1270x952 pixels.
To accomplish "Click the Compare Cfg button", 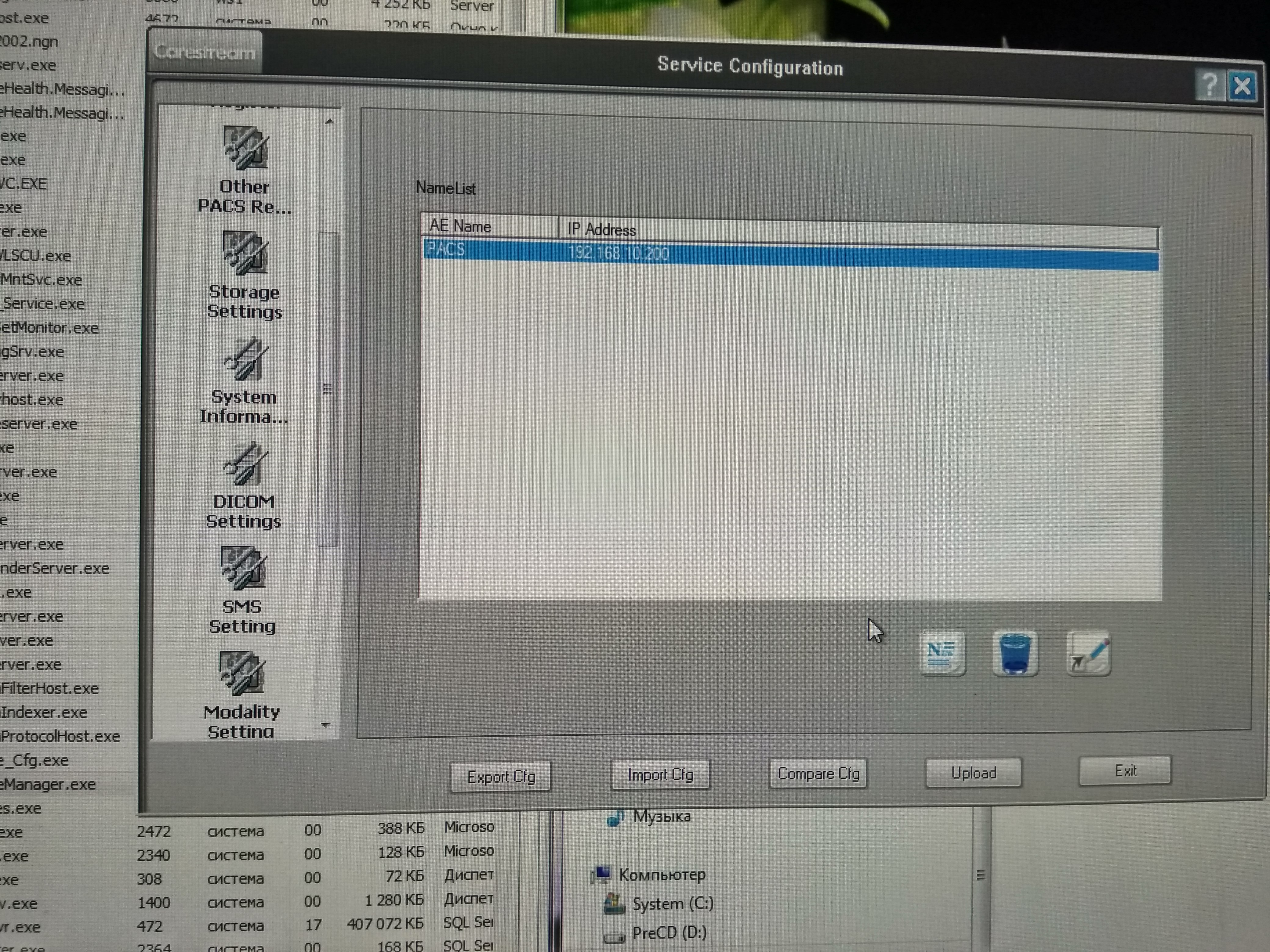I will (818, 774).
